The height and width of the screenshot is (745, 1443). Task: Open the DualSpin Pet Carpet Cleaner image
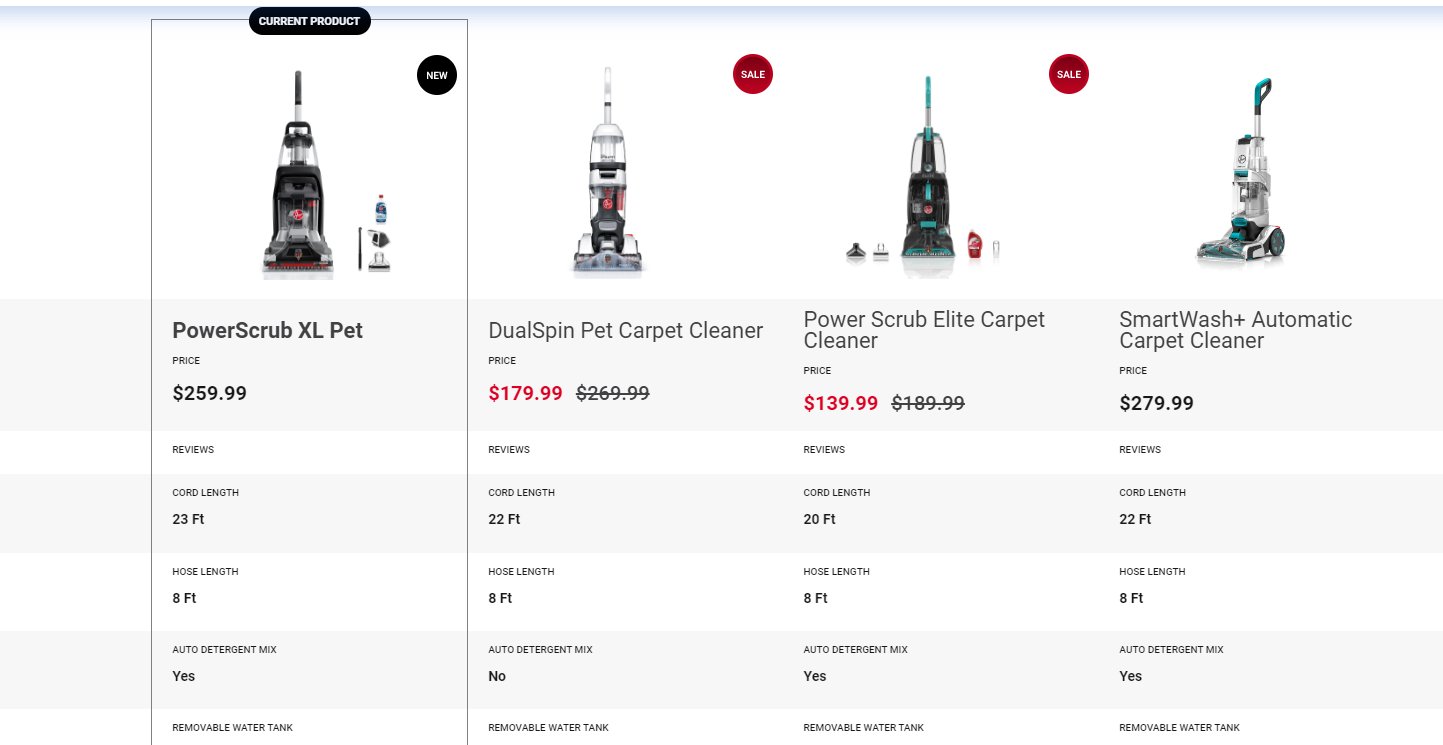pos(609,172)
